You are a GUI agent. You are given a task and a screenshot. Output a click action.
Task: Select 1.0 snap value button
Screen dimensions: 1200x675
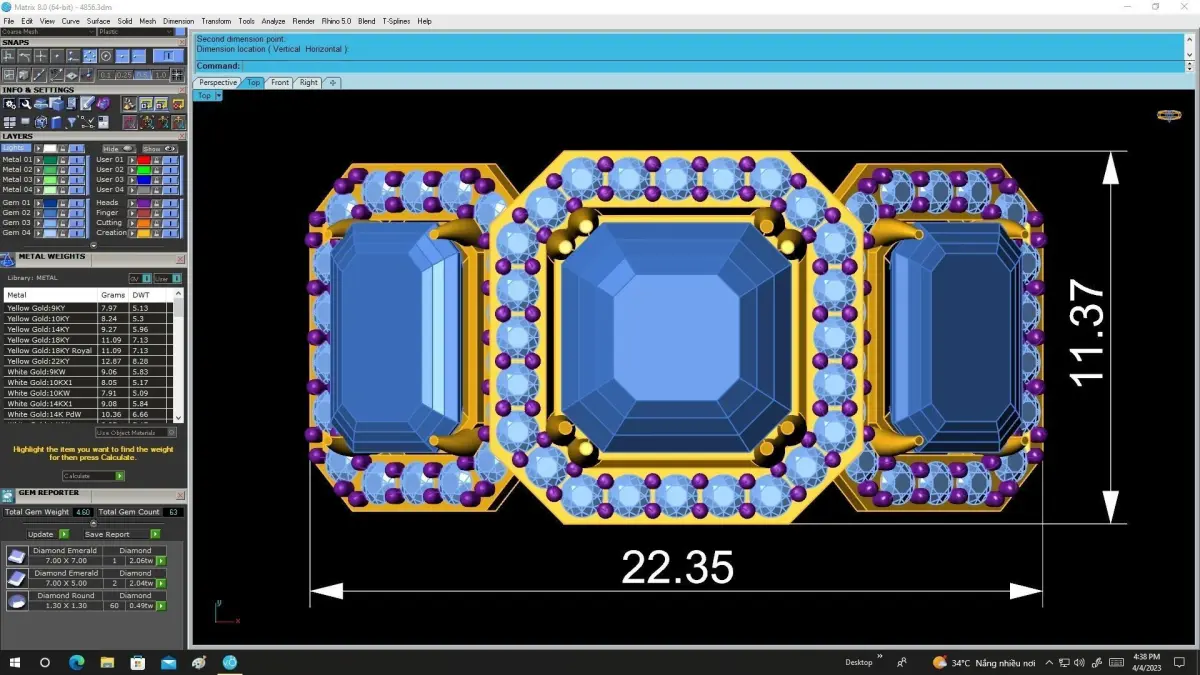160,75
